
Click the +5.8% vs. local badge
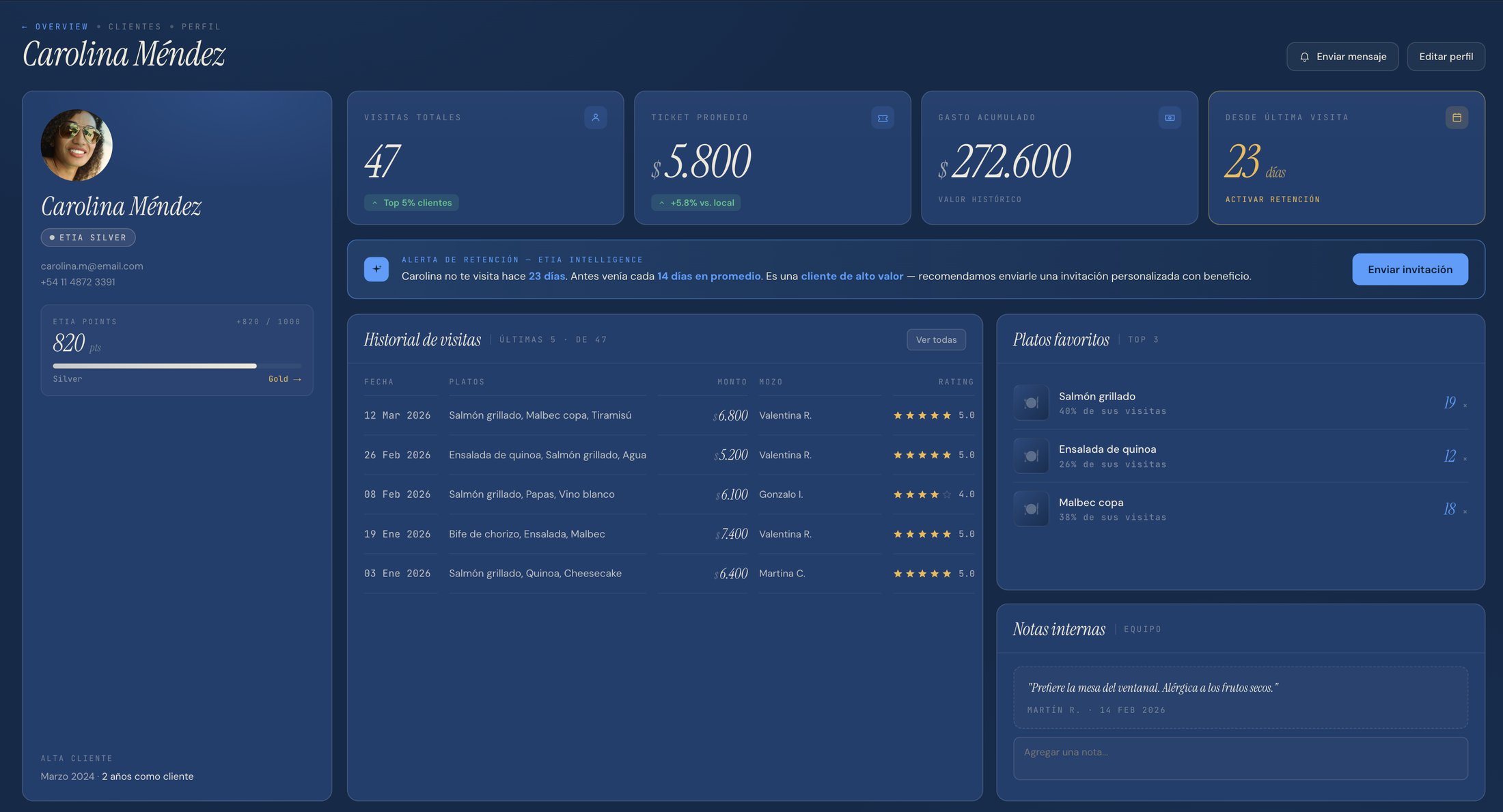[x=695, y=203]
